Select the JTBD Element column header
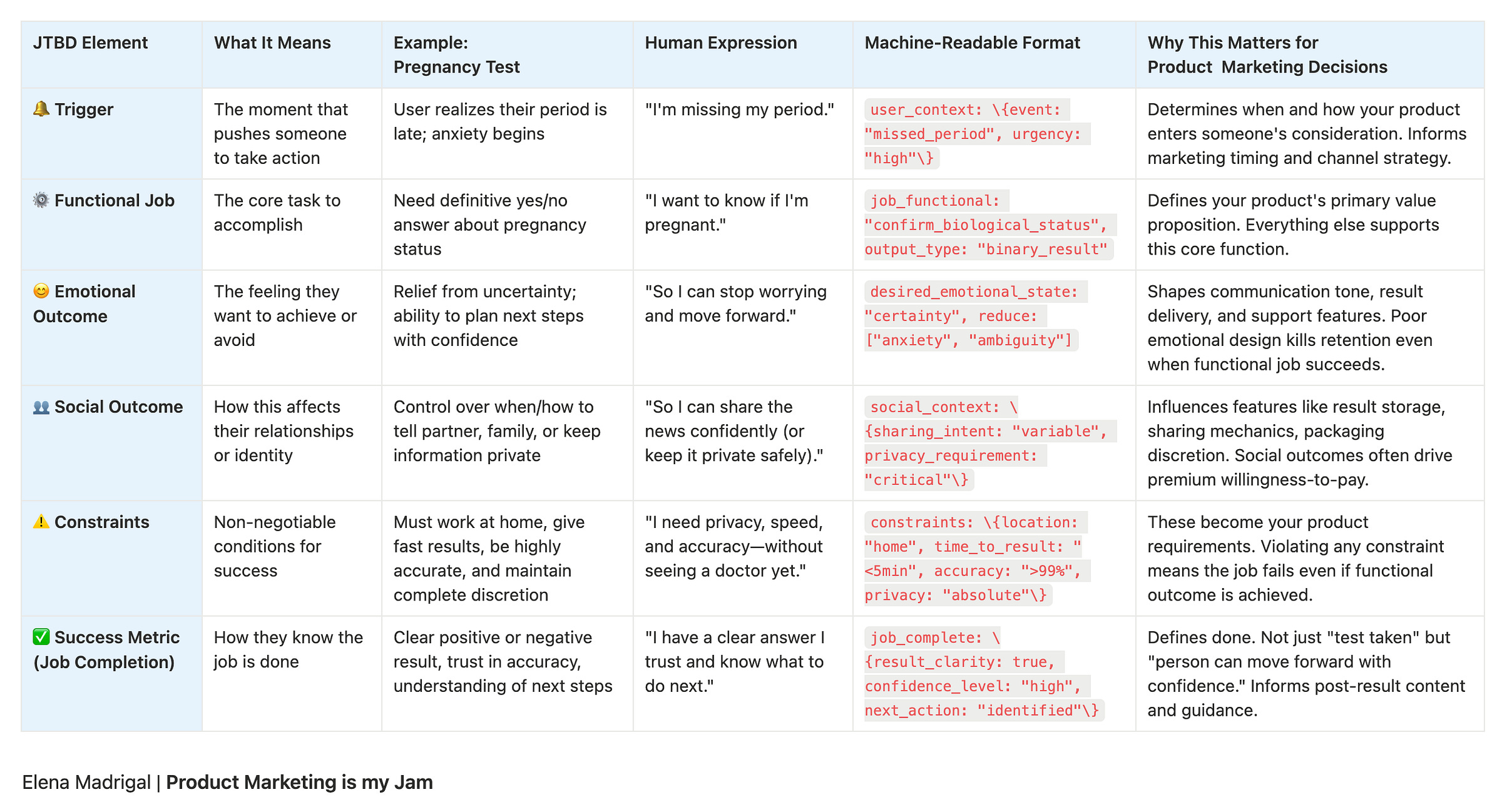 tap(91, 43)
